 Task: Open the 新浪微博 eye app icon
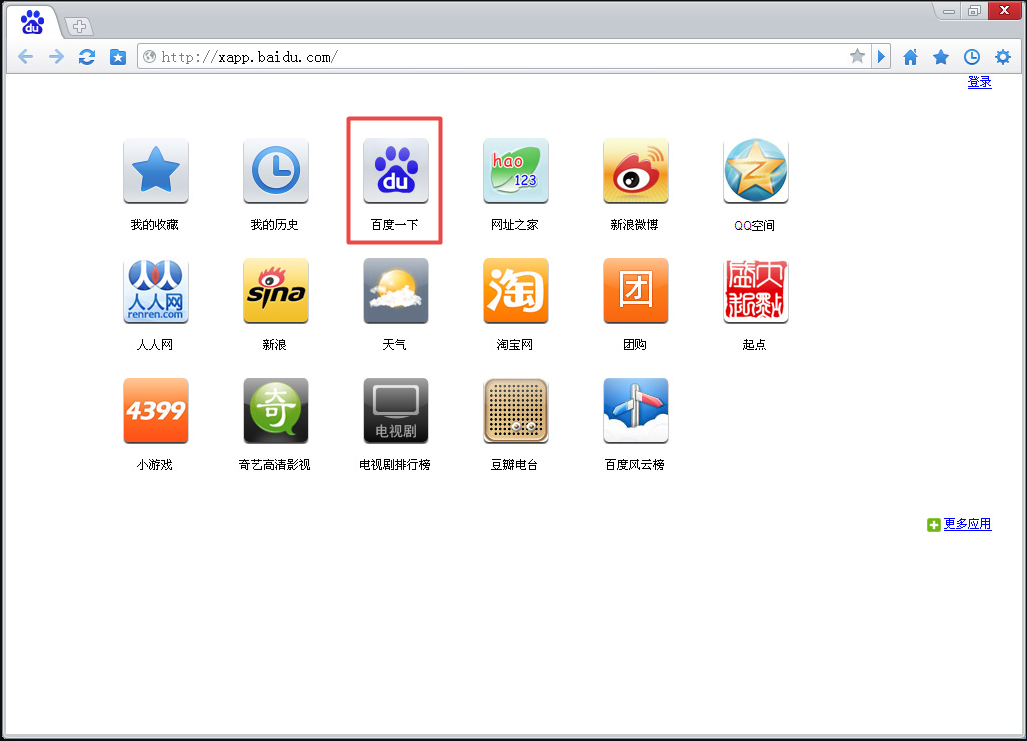(x=635, y=170)
